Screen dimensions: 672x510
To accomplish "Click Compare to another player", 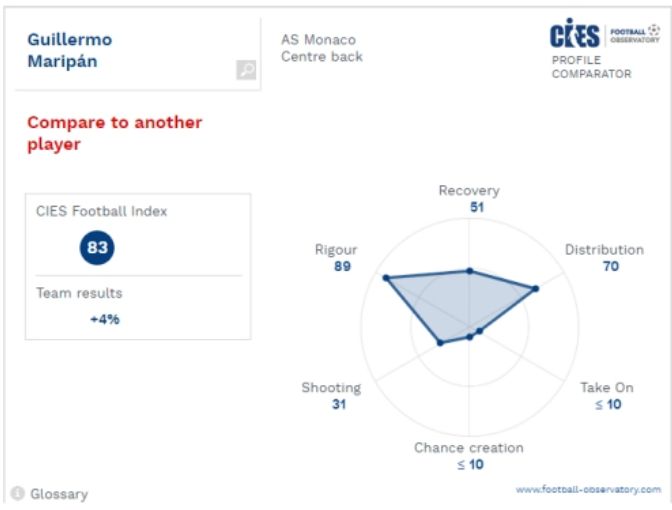I will point(114,133).
